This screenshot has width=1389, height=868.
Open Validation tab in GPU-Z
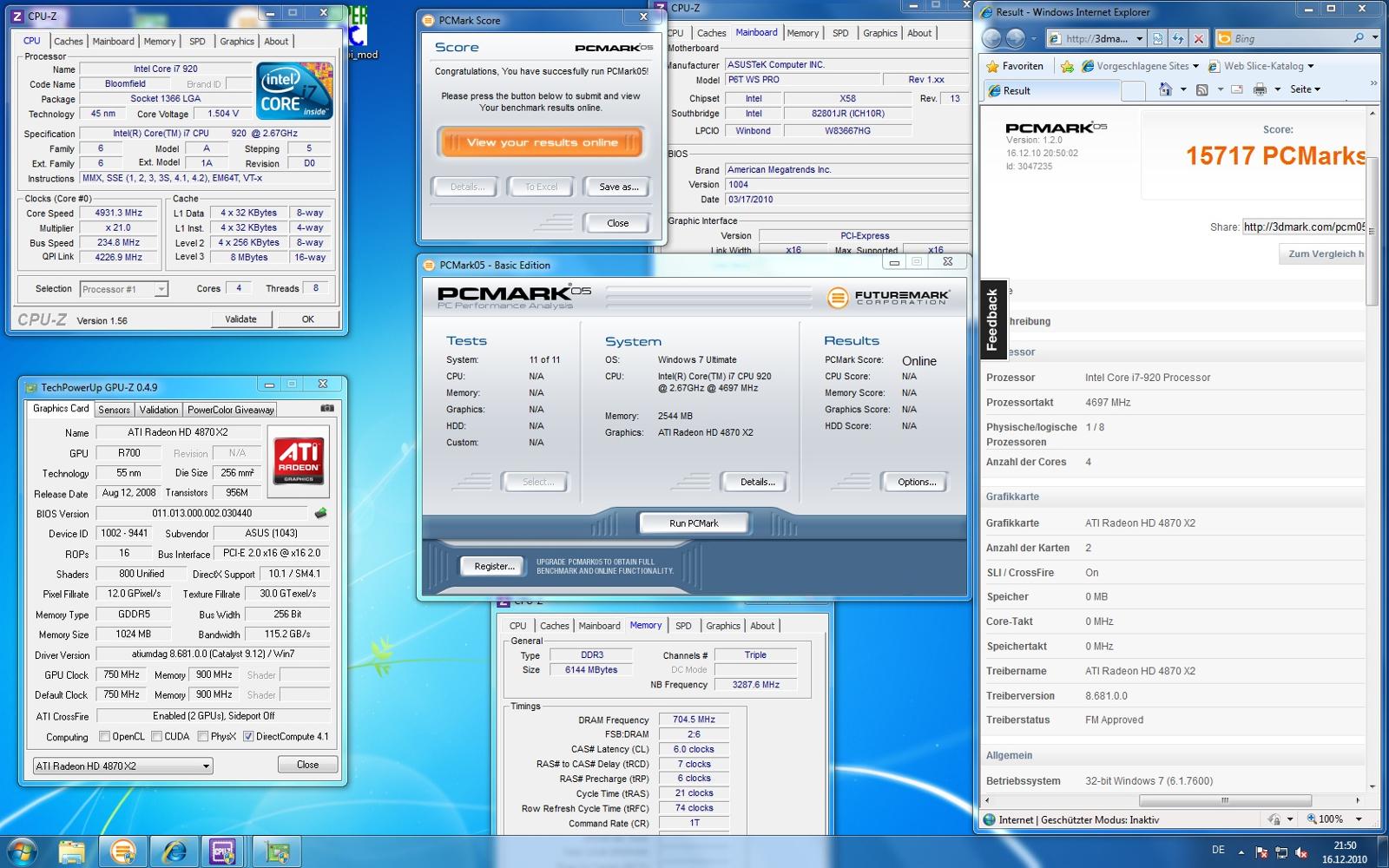pyautogui.click(x=159, y=410)
